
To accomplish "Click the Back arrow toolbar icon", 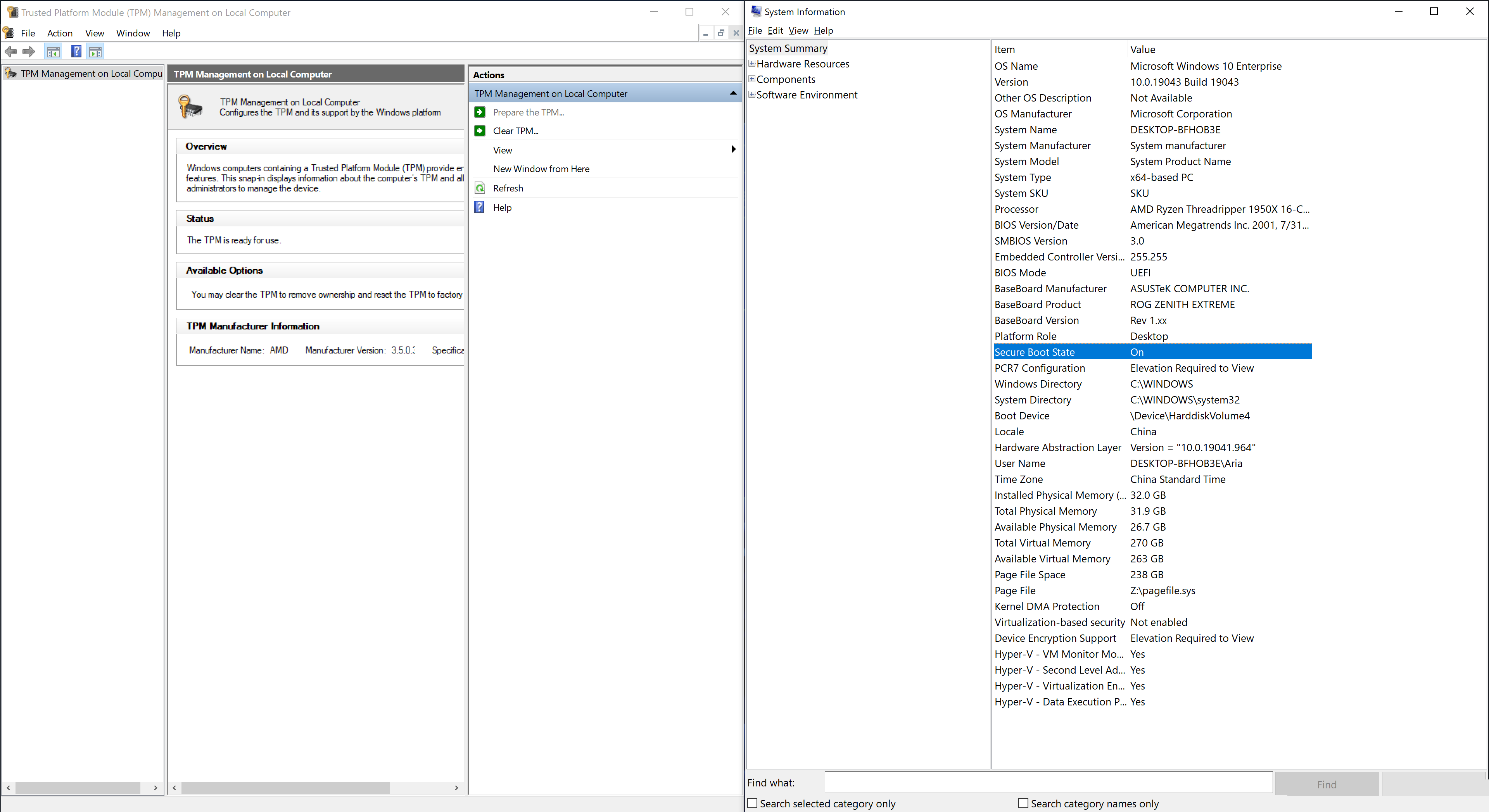I will 10,52.
